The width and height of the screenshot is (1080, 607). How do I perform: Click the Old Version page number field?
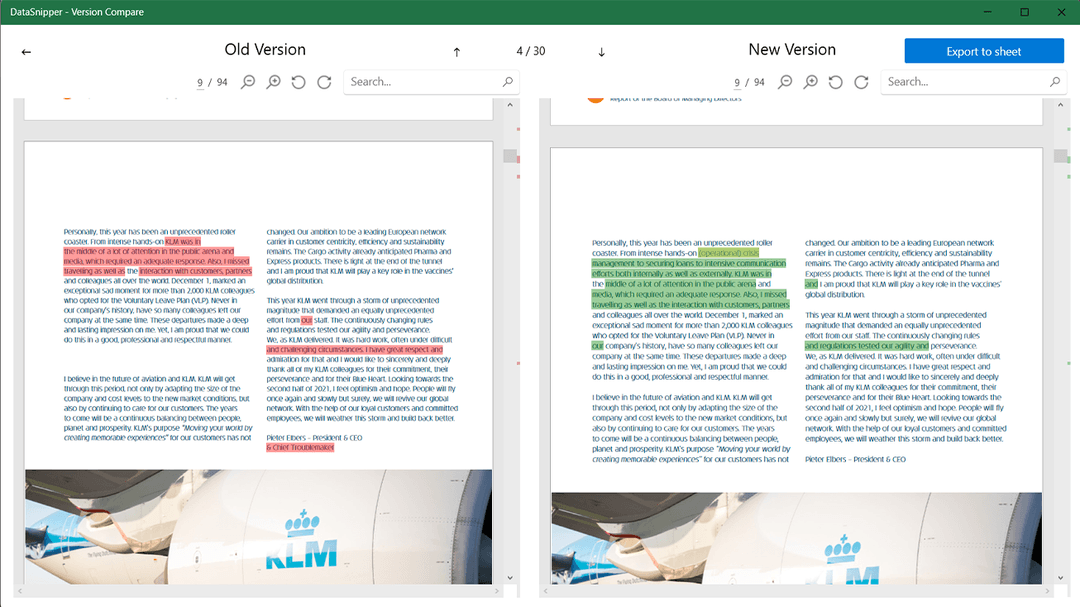click(x=200, y=82)
